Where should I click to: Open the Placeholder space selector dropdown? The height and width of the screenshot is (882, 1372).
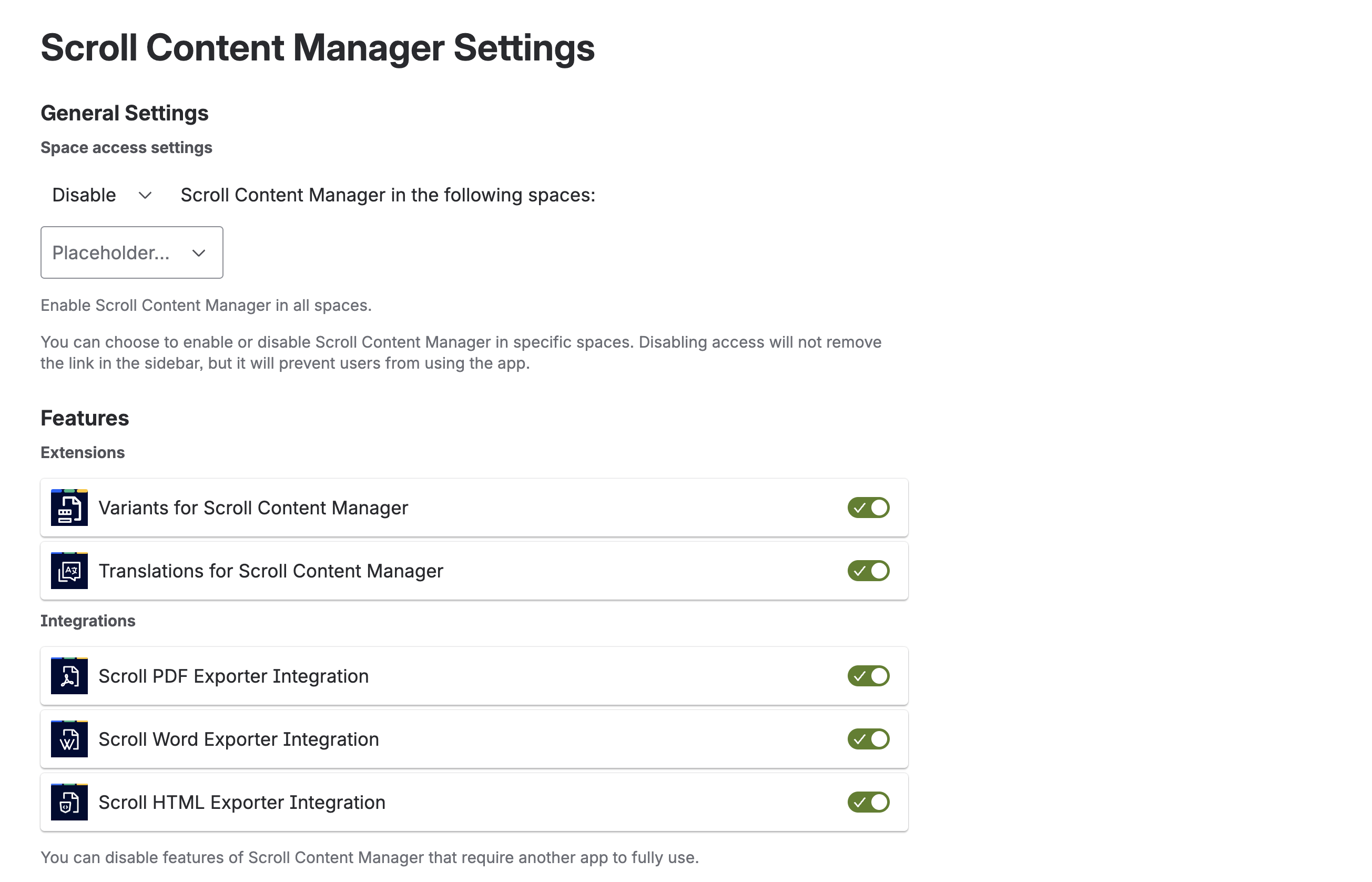[131, 252]
